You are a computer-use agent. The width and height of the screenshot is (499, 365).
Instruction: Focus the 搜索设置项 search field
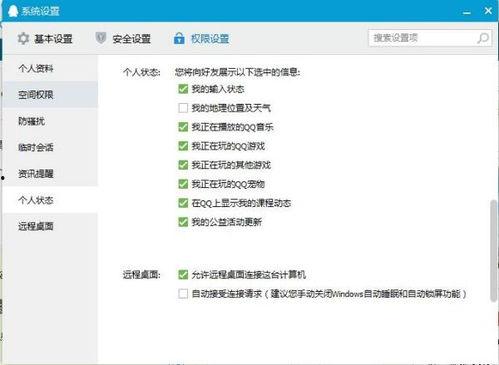coord(430,38)
